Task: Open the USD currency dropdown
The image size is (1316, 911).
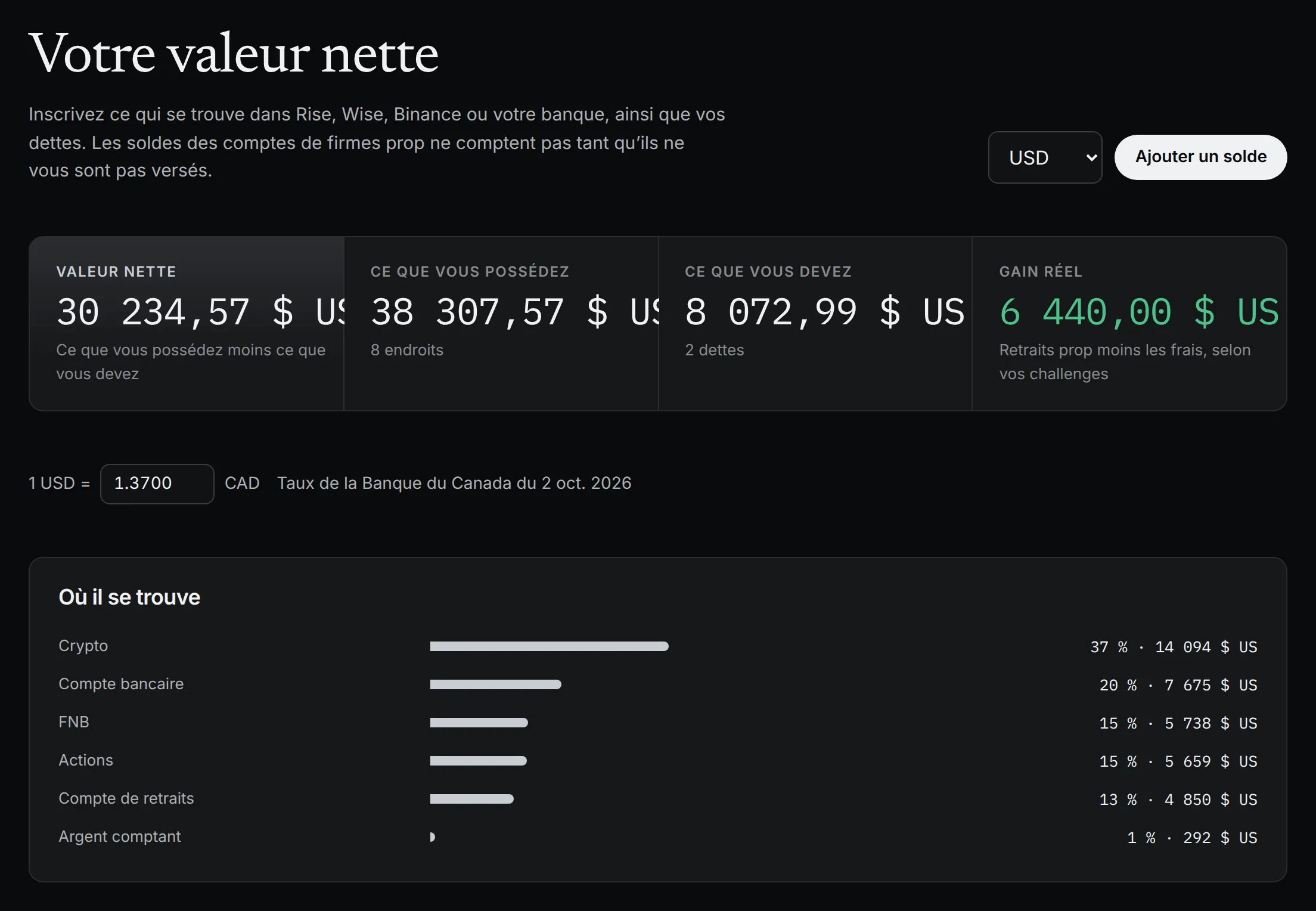Action: (x=1045, y=157)
